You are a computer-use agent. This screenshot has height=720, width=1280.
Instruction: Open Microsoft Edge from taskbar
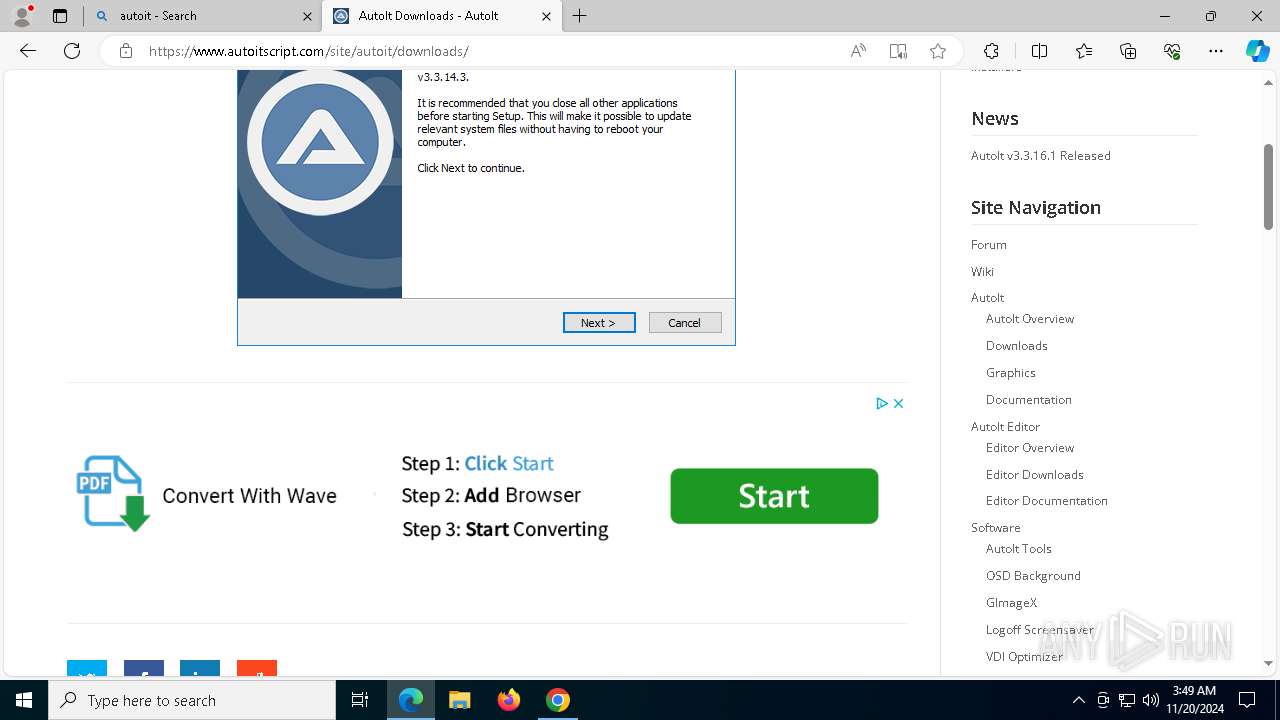[x=411, y=700]
